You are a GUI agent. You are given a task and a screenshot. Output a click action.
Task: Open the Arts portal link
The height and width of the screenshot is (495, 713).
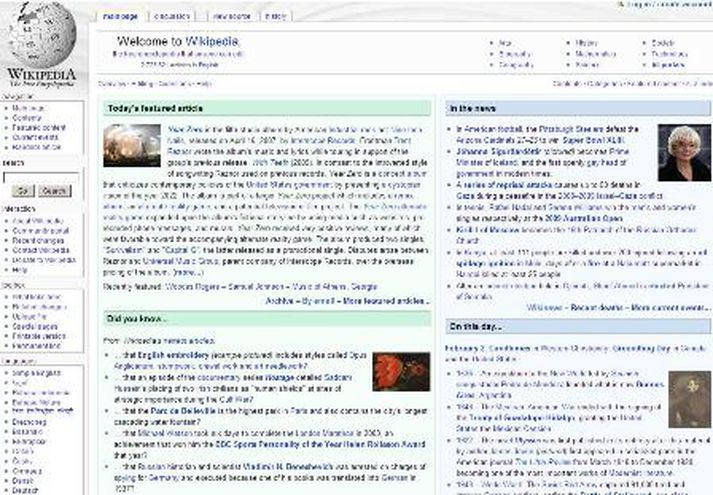click(505, 43)
